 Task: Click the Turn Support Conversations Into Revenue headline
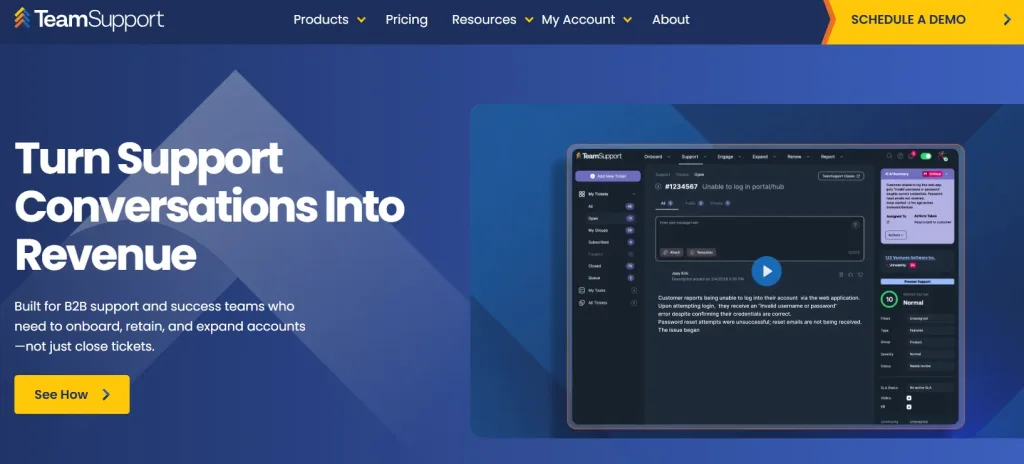[209, 207]
